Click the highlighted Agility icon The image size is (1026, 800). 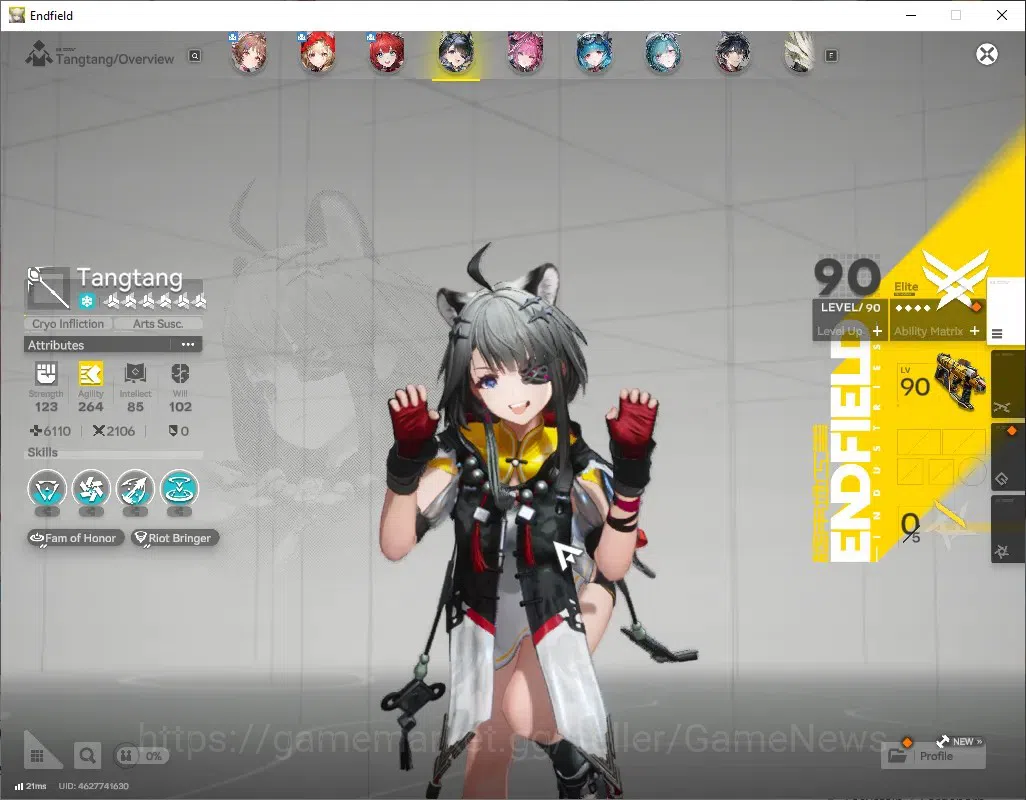pos(90,374)
